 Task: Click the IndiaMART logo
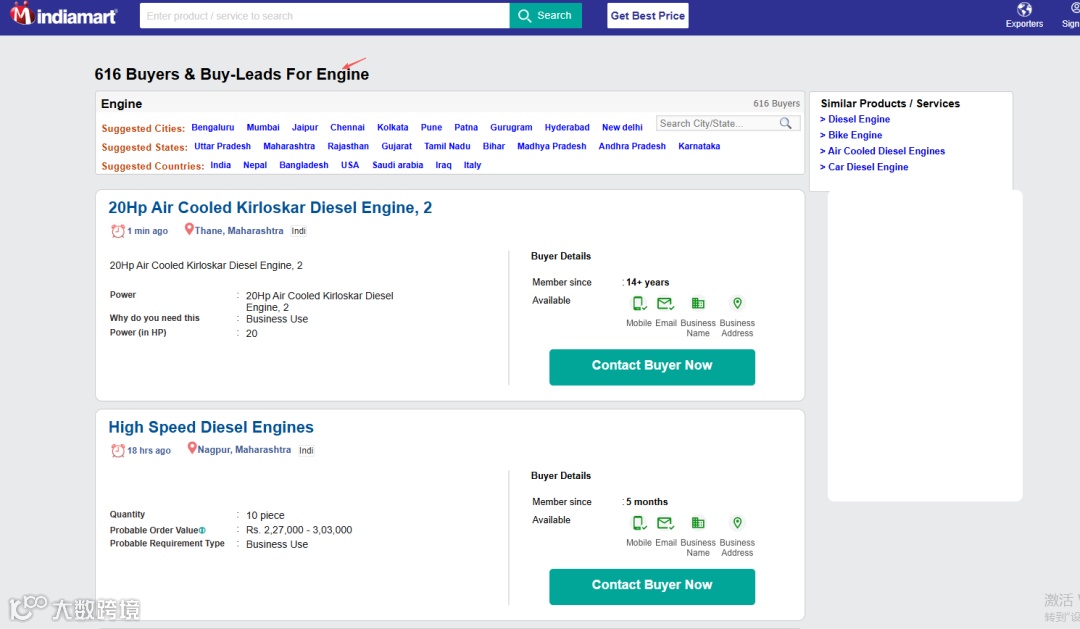click(x=63, y=14)
